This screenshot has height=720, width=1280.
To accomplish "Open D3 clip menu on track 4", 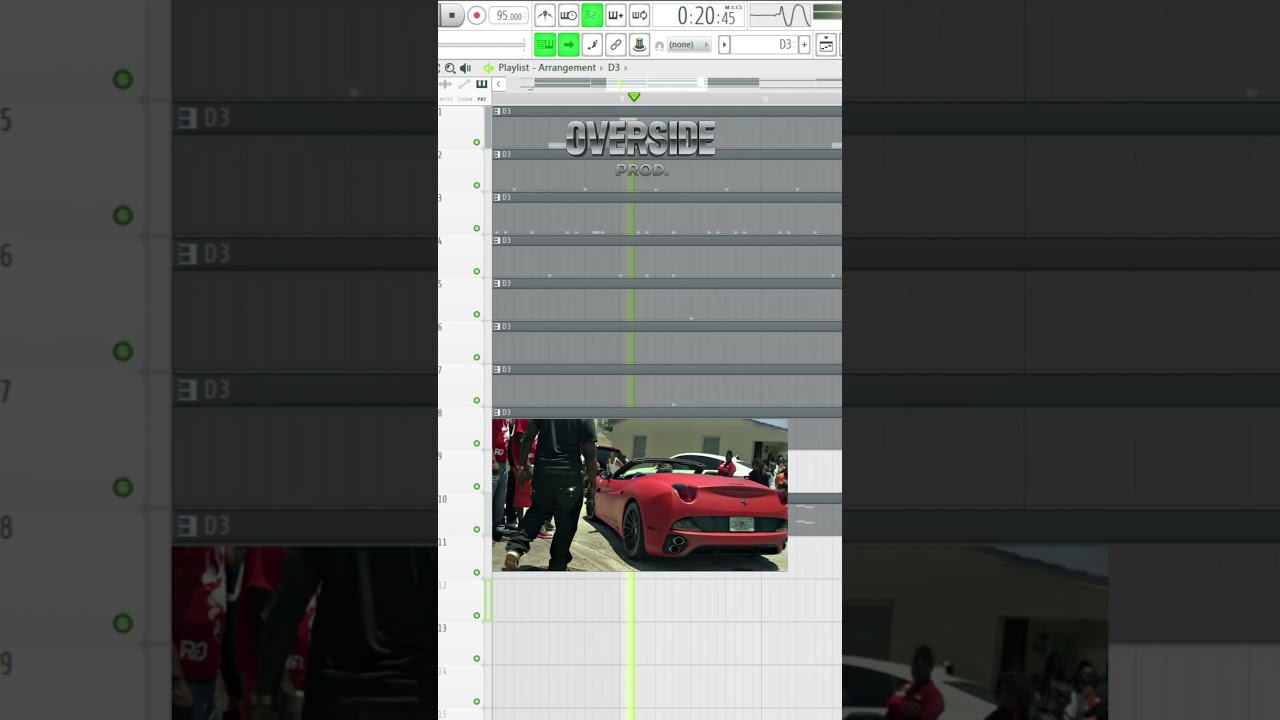I will coord(497,240).
